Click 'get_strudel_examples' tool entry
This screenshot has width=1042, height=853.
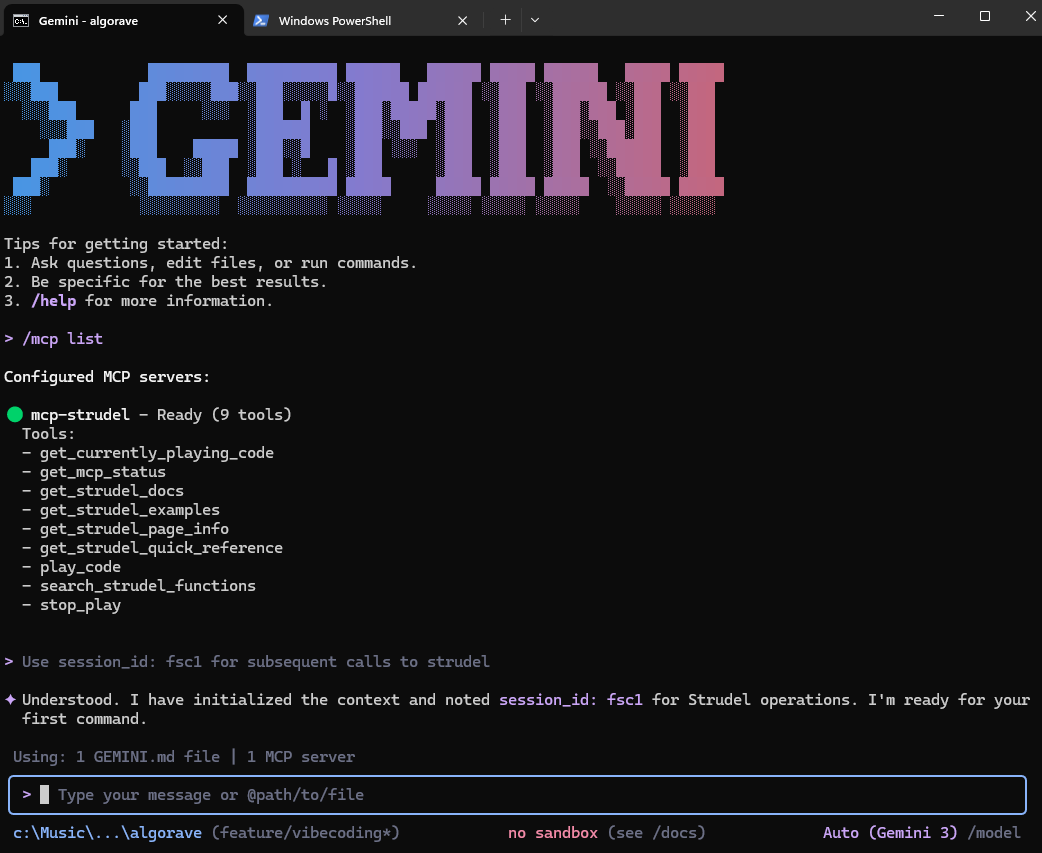pos(130,510)
